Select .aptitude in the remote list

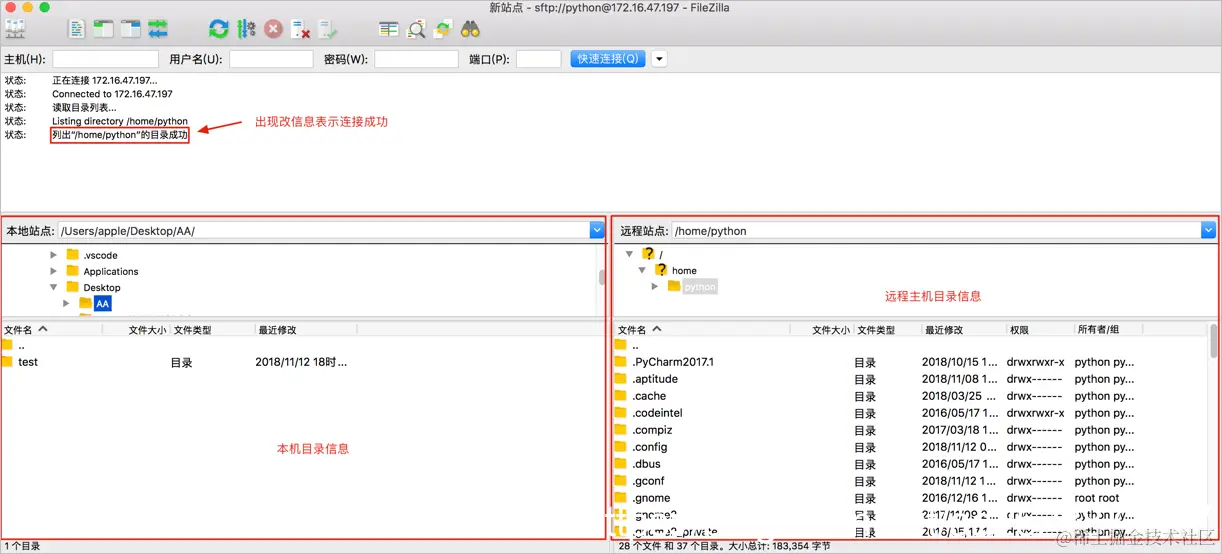(x=655, y=379)
